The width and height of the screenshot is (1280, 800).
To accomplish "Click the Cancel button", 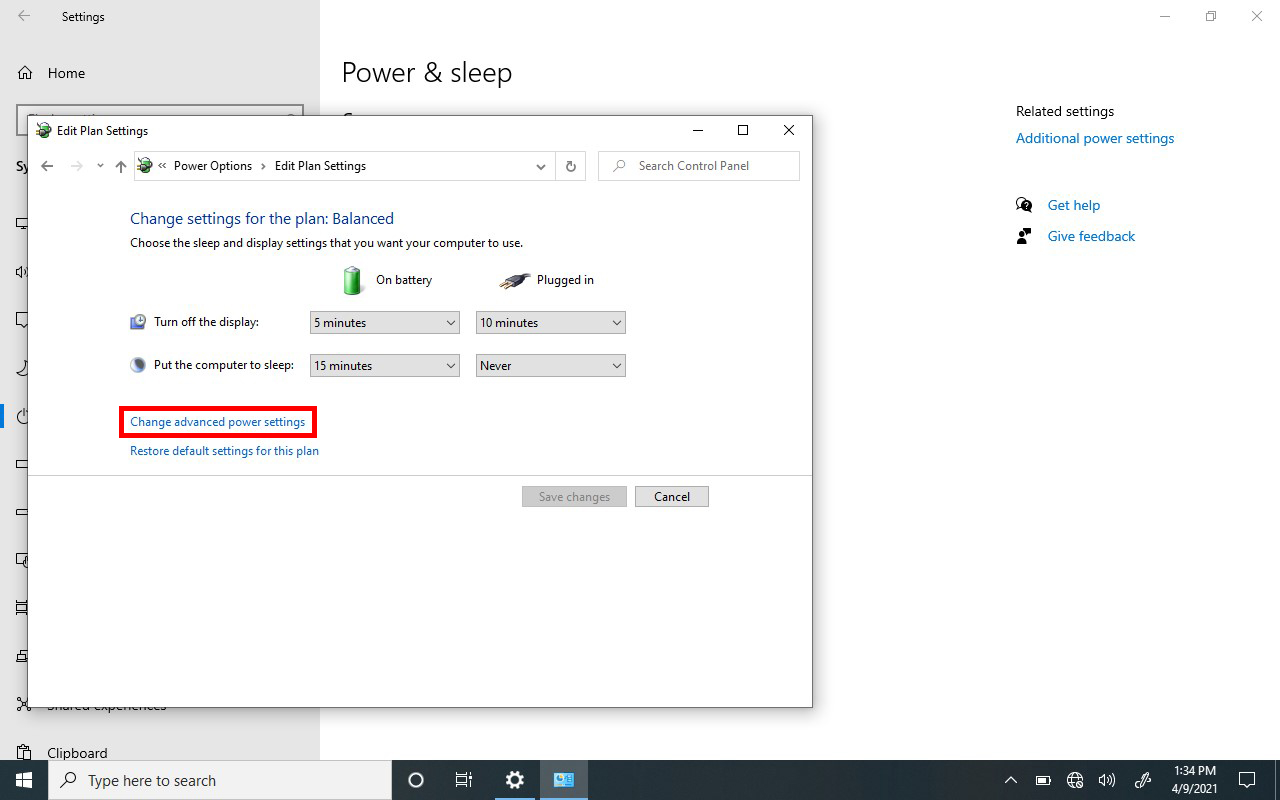I will (x=672, y=497).
